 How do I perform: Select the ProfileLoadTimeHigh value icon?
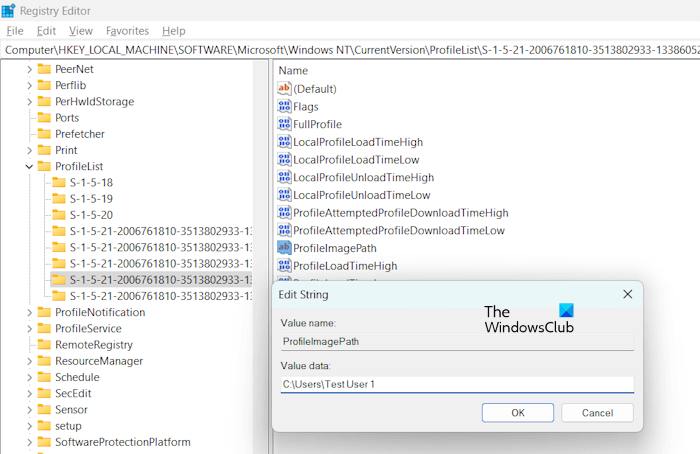pos(284,265)
